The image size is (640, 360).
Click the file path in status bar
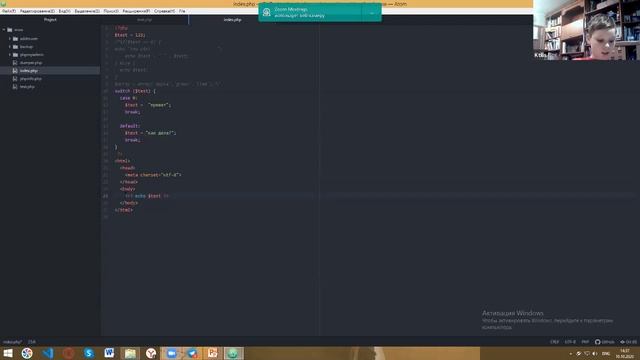coord(12,342)
